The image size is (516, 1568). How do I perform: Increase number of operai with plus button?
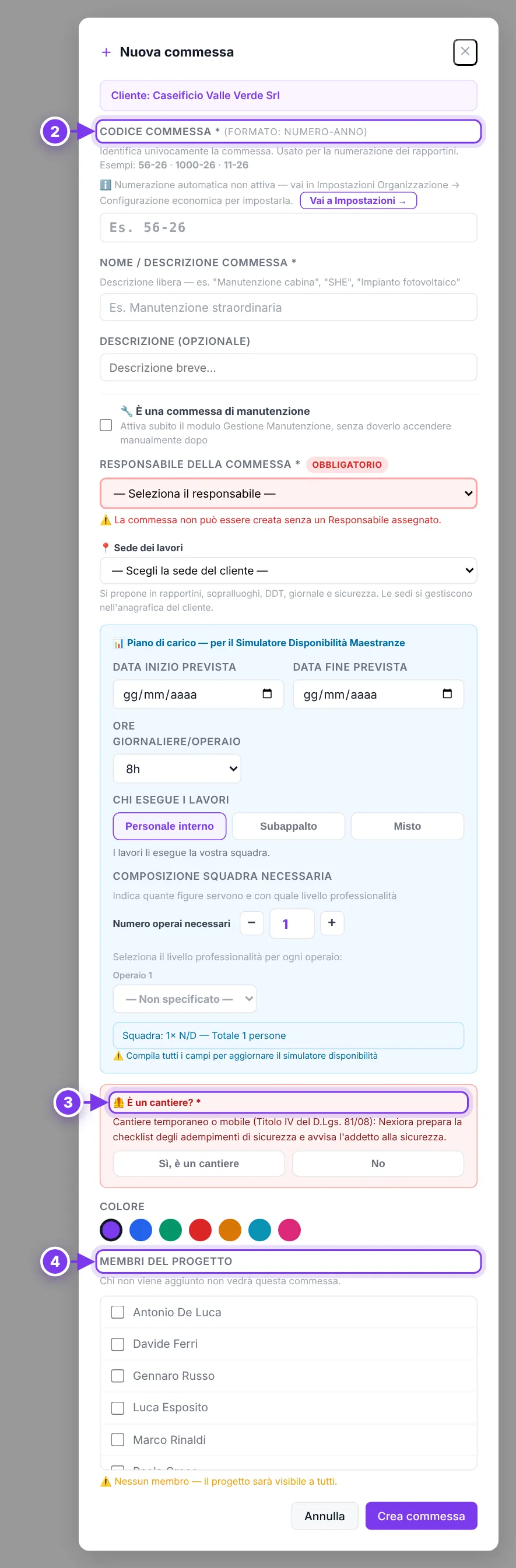pos(332,923)
